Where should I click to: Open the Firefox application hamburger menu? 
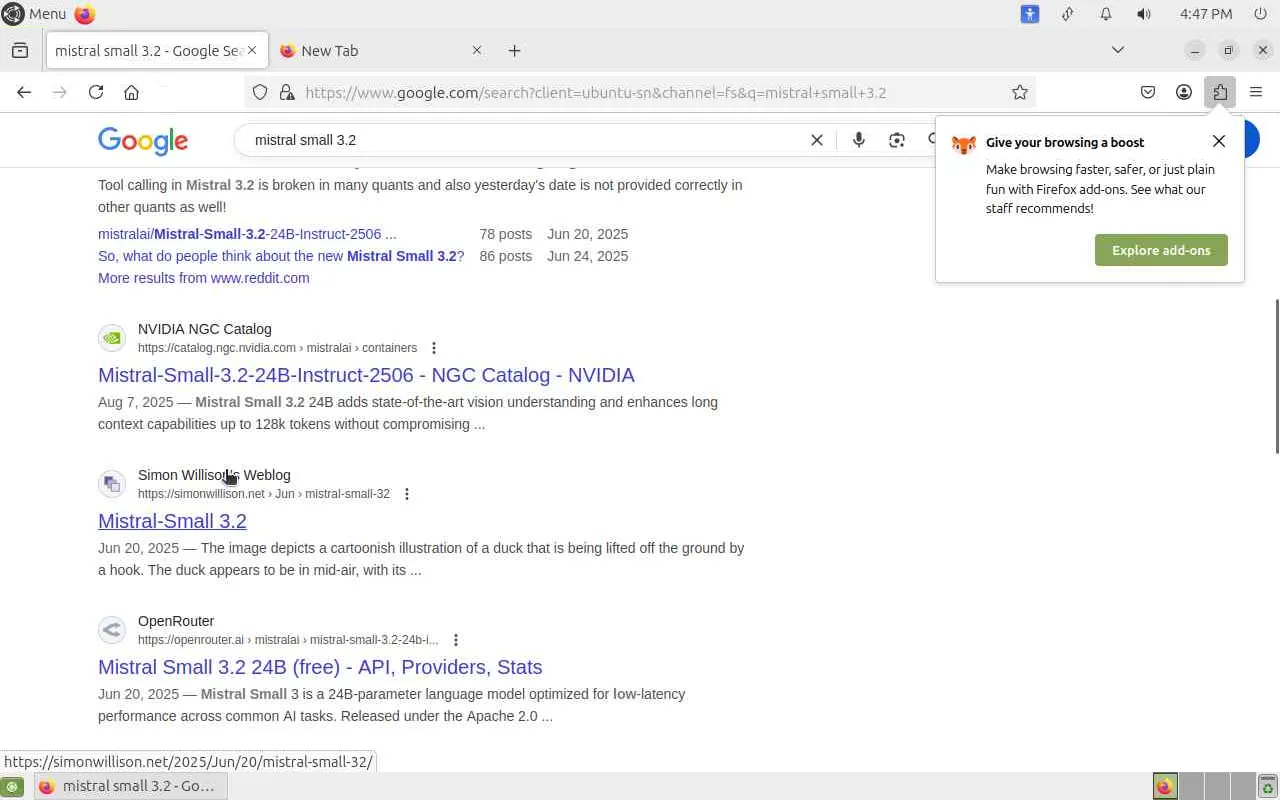pyautogui.click(x=1256, y=92)
